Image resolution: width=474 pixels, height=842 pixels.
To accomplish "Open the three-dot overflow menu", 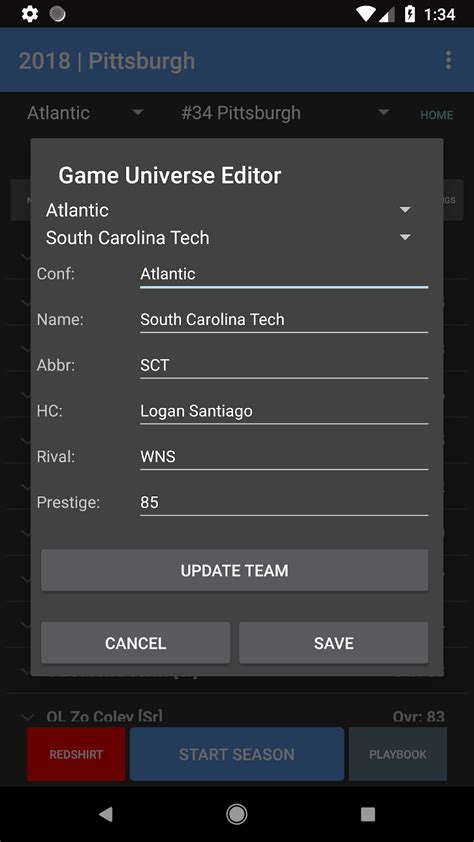I will click(448, 60).
